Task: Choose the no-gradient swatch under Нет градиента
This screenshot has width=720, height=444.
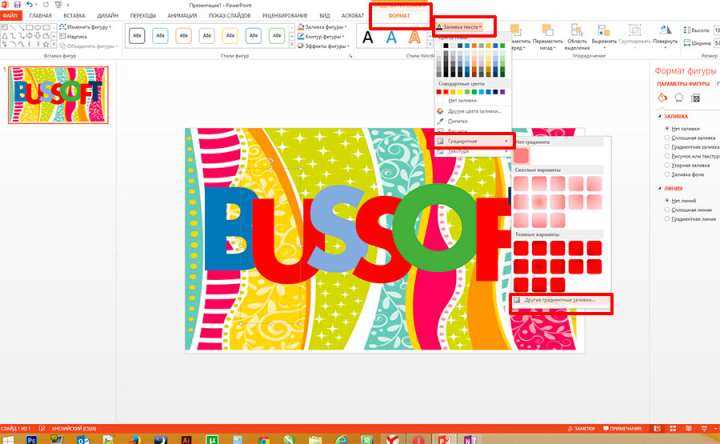Action: pyautogui.click(x=521, y=156)
